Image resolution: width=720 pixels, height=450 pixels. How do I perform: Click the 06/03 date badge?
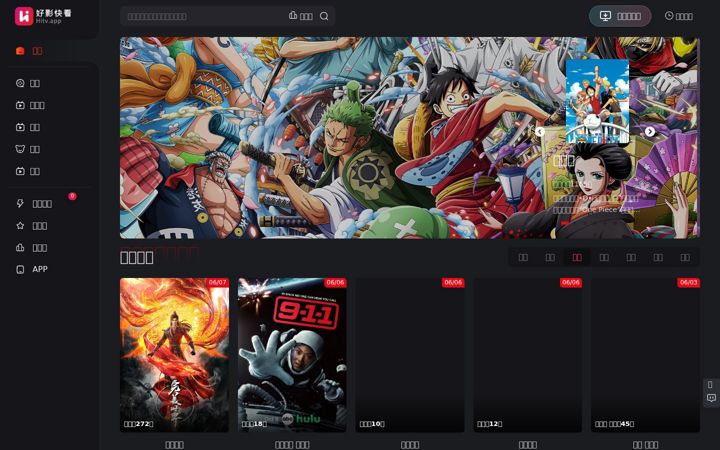pyautogui.click(x=688, y=282)
